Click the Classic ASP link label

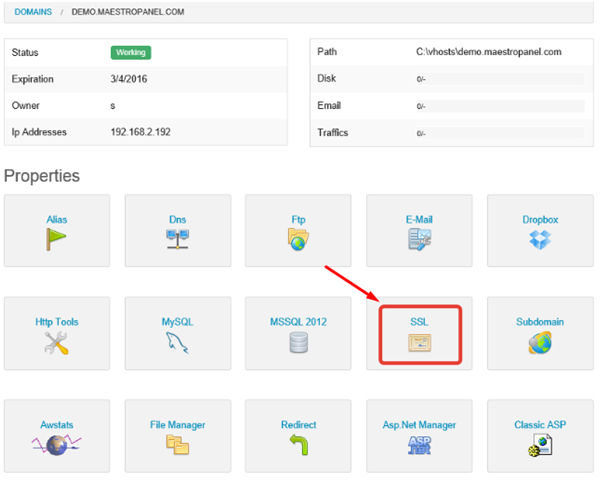540,425
